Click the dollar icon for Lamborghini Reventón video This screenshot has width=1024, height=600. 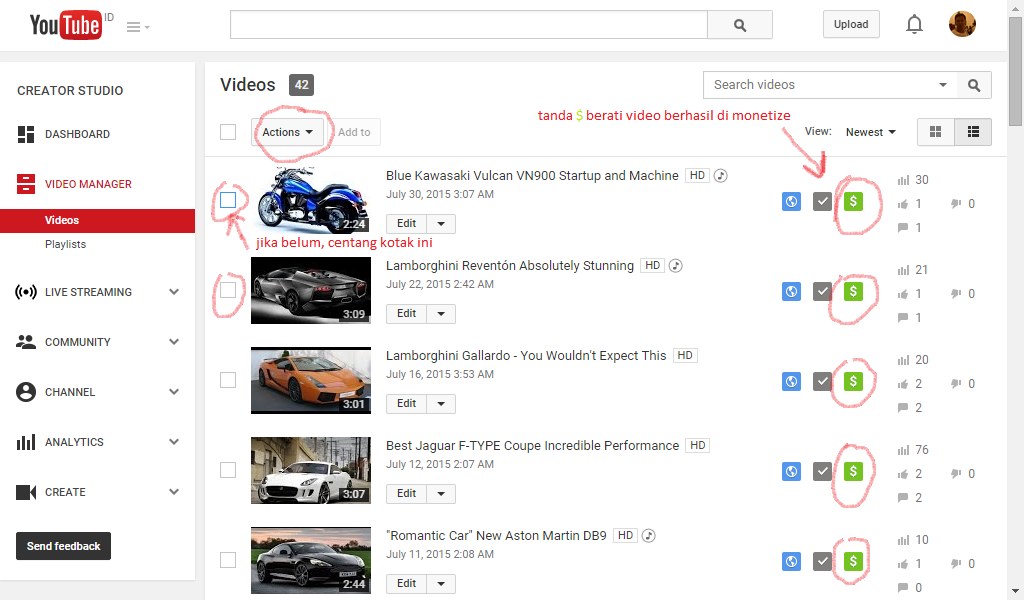(853, 292)
